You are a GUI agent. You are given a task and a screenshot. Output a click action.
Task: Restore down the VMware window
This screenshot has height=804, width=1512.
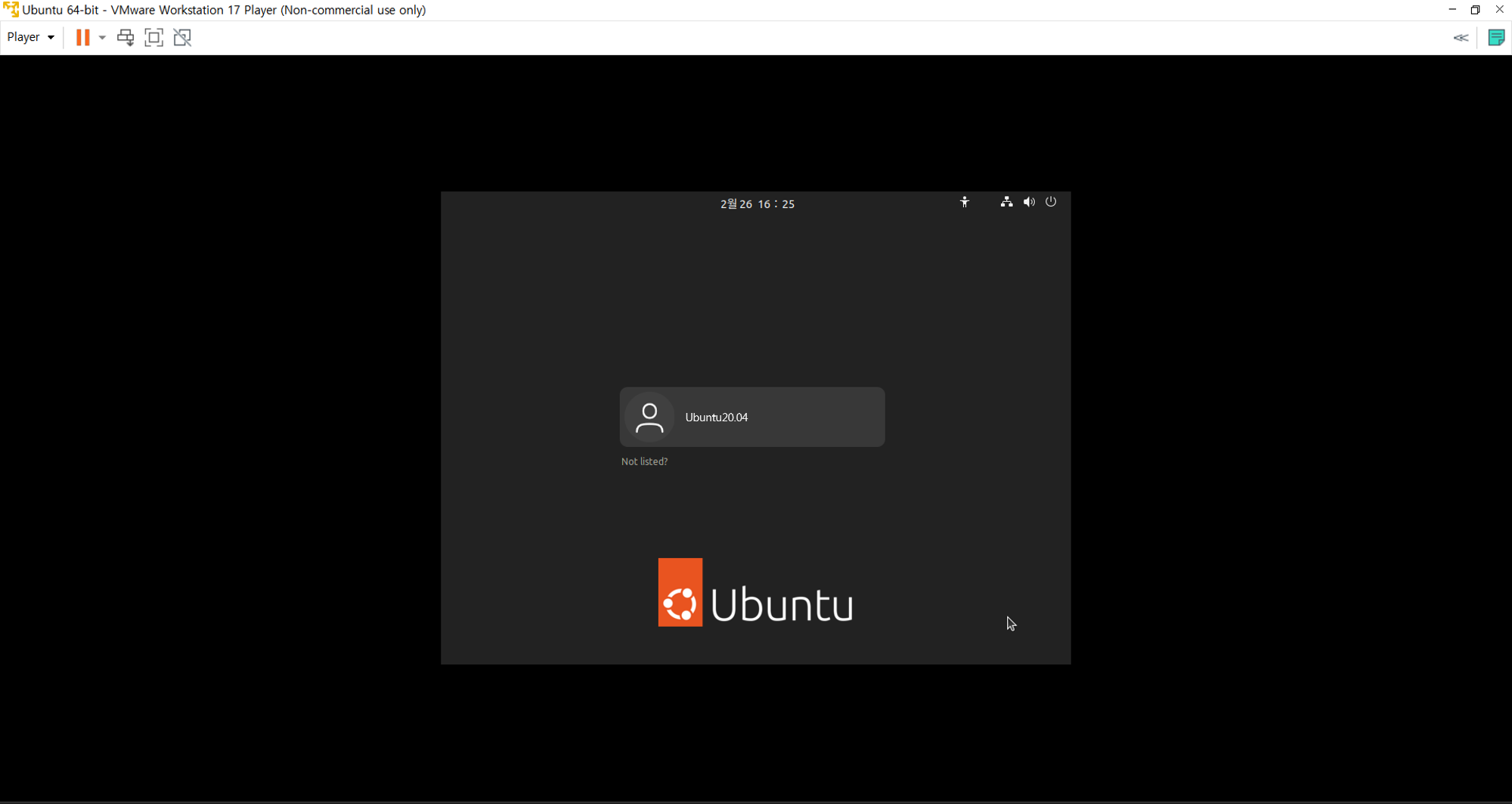click(x=1475, y=10)
